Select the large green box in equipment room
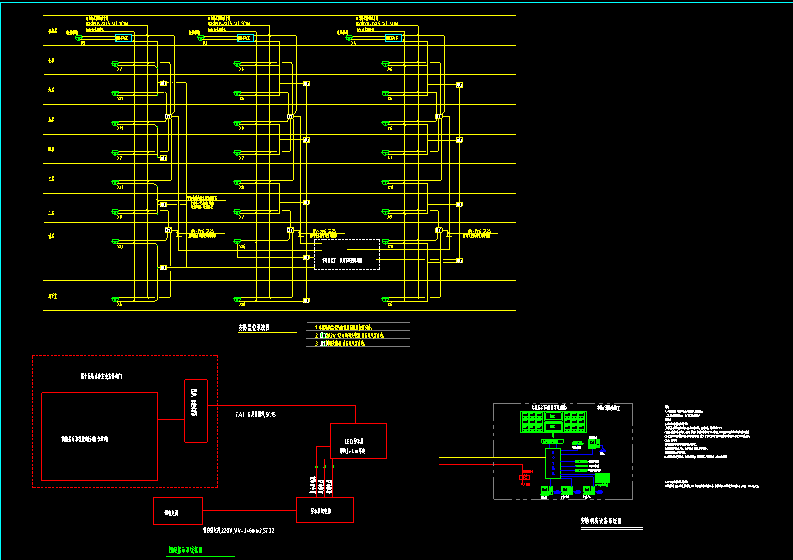This screenshot has width=793, height=560. coord(601,479)
